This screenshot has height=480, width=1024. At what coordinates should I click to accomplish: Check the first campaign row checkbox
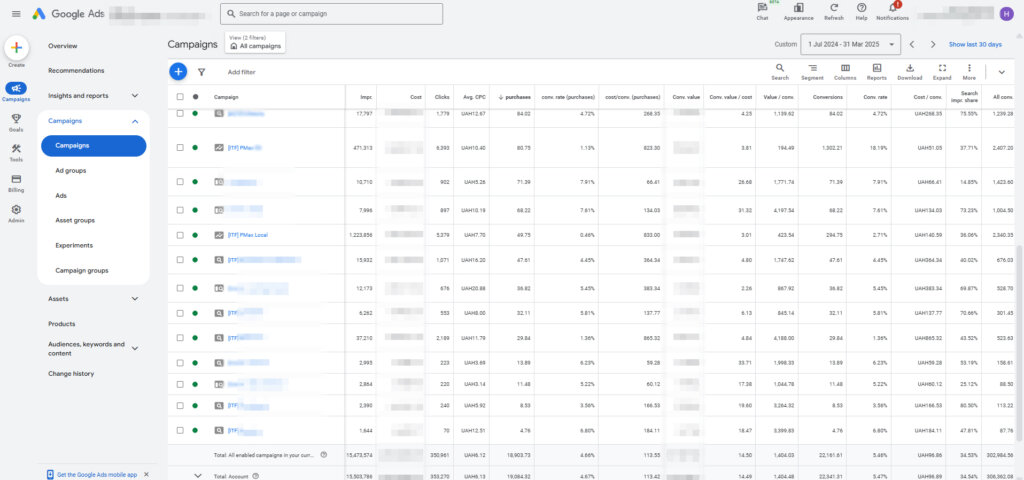click(180, 114)
